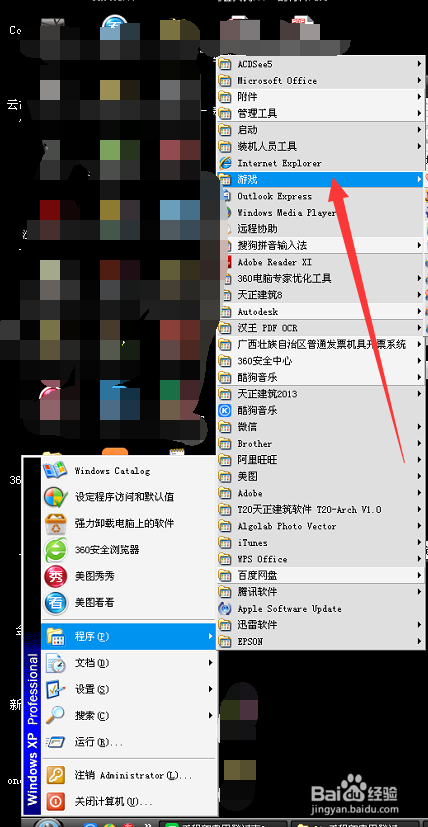Open 360安全浏览器 browser icon

tap(55, 550)
